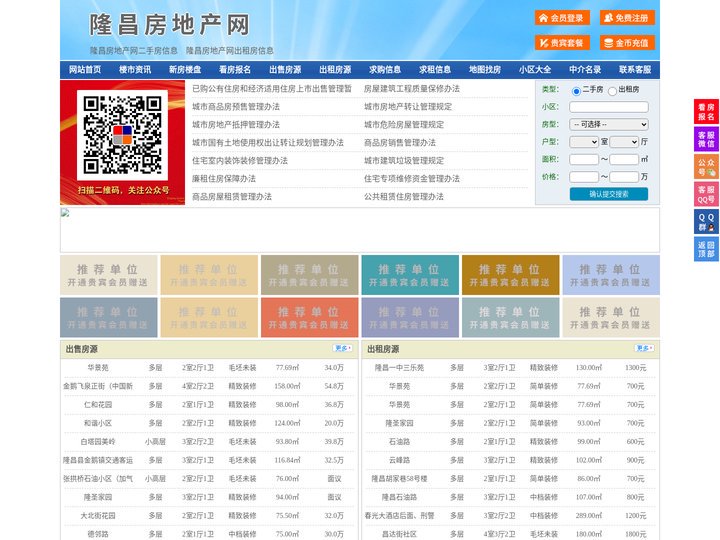Image resolution: width=720 pixels, height=540 pixels.
Task: Click the minimum 价格 input field
Action: 584,177
